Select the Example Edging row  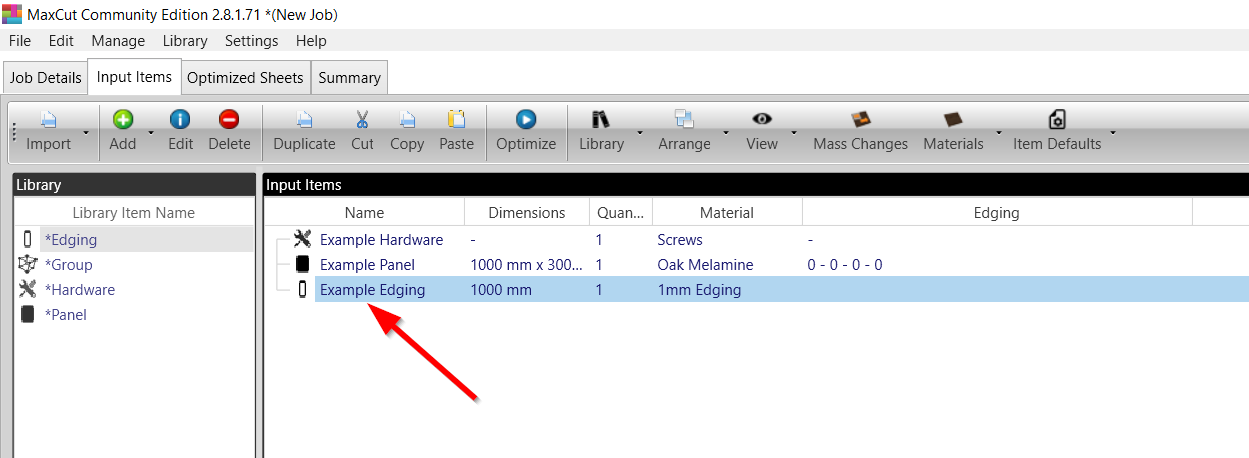756,290
